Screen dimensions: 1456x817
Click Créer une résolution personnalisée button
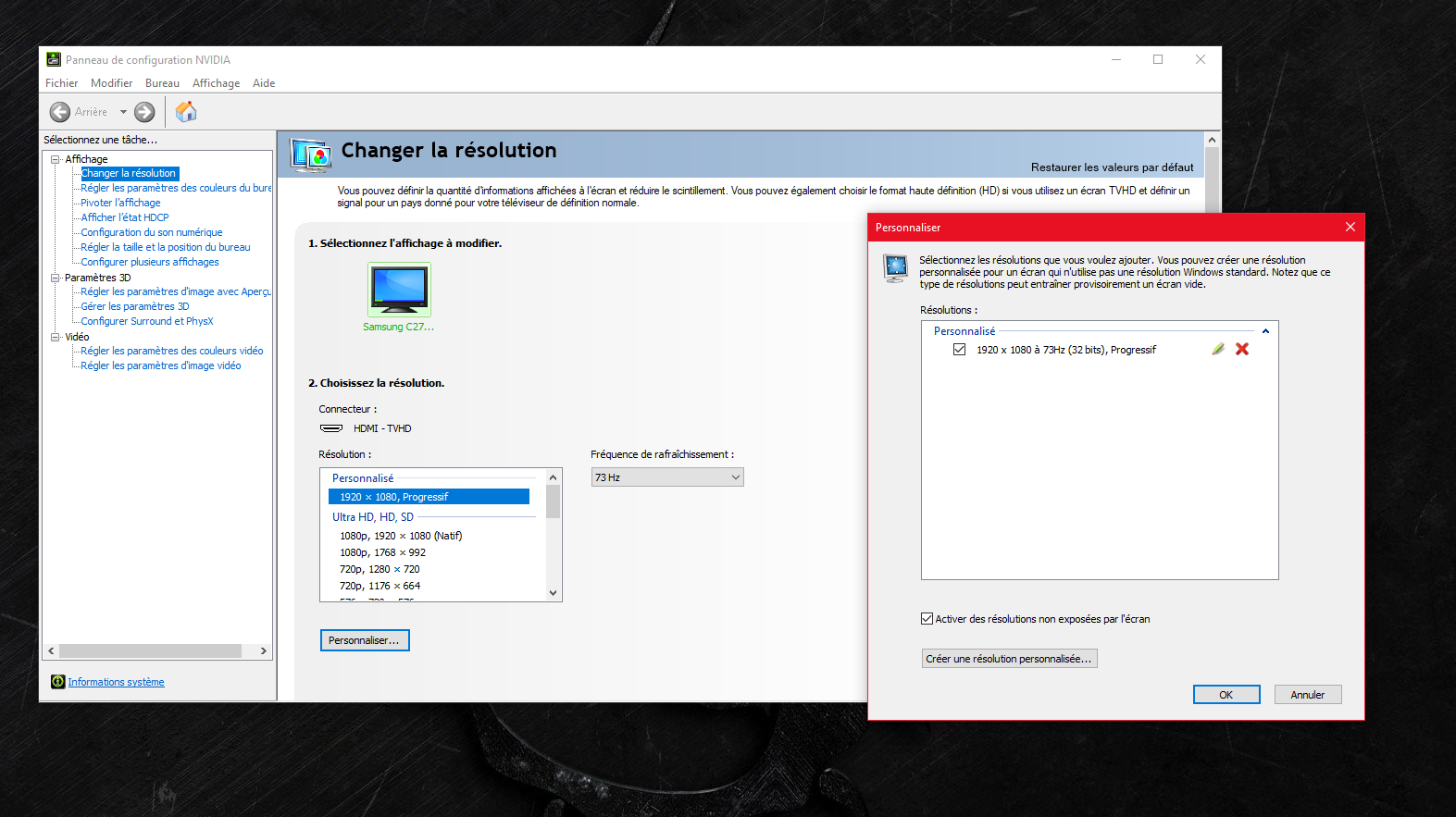pyautogui.click(x=1009, y=659)
